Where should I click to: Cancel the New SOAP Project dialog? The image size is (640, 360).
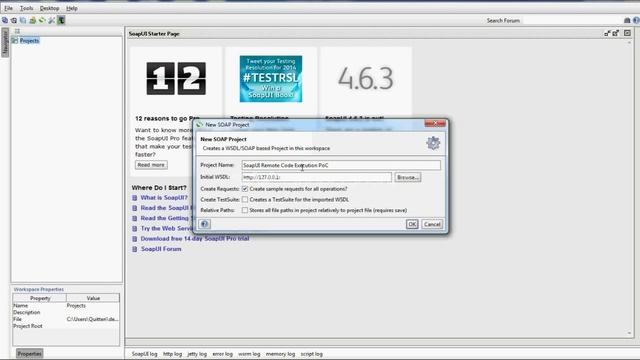click(x=432, y=224)
